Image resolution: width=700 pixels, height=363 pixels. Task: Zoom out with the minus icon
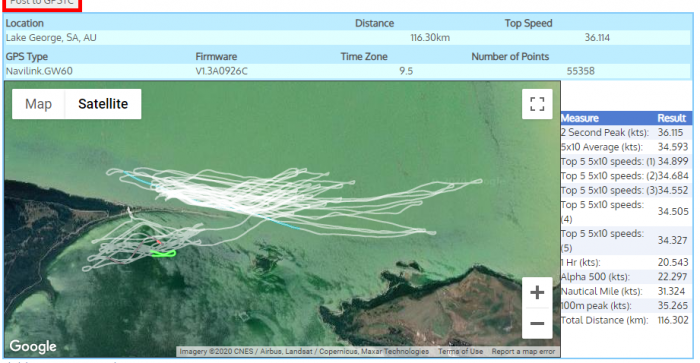point(537,323)
